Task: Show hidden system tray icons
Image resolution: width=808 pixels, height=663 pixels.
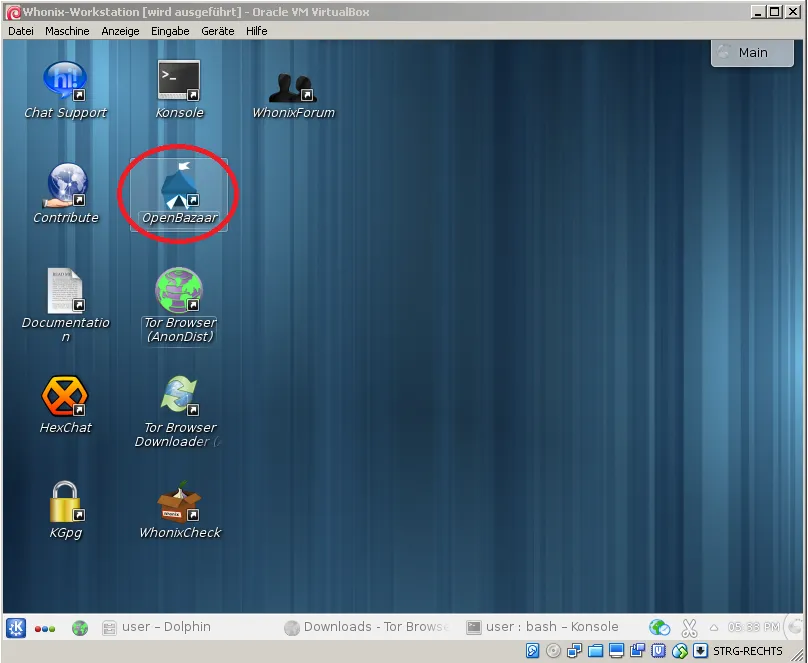Action: point(714,627)
